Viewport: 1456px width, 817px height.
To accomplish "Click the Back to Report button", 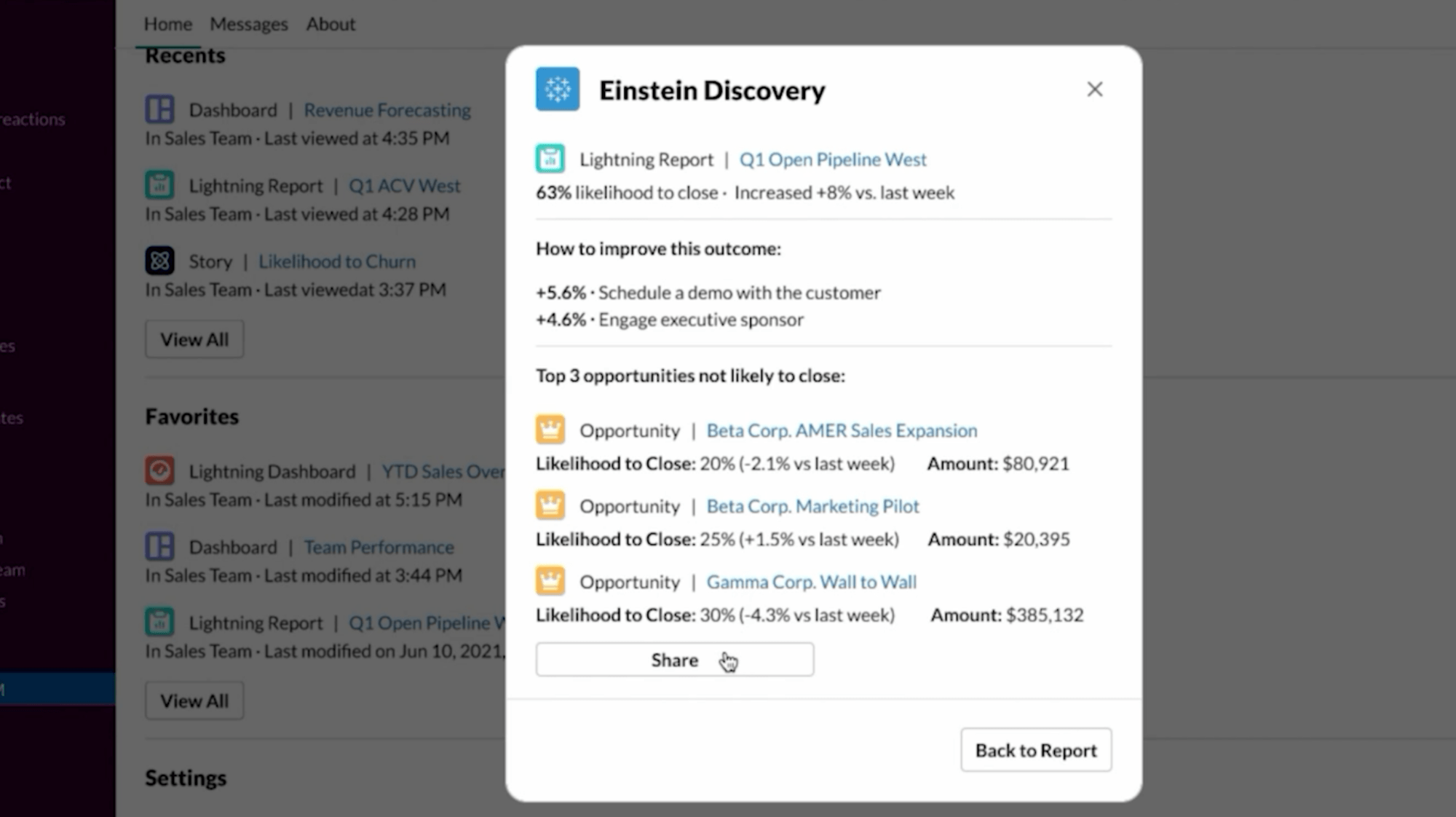I will [1035, 750].
